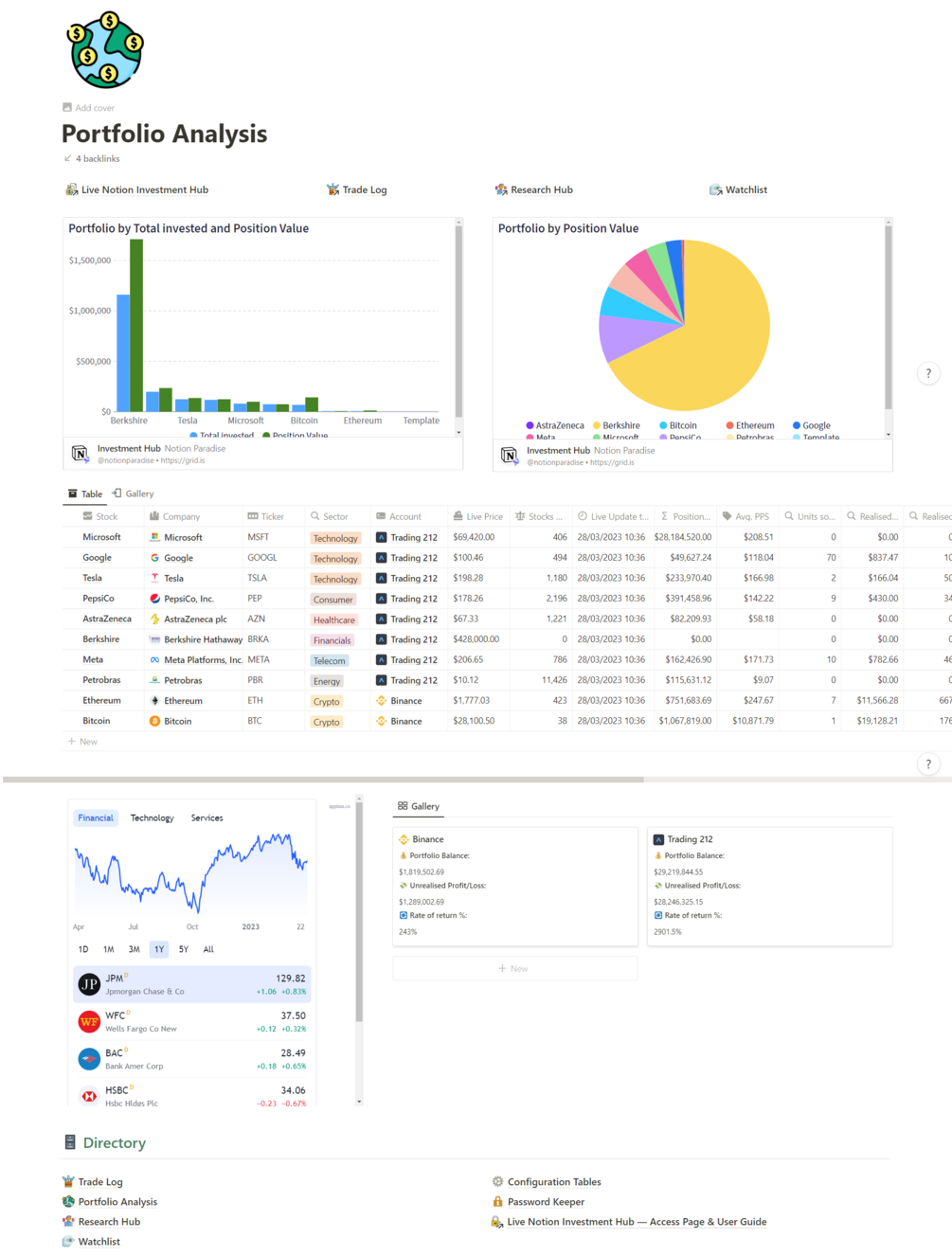Image resolution: width=952 pixels, height=1257 pixels.
Task: Open the Trade Log link icon
Action: (x=332, y=189)
